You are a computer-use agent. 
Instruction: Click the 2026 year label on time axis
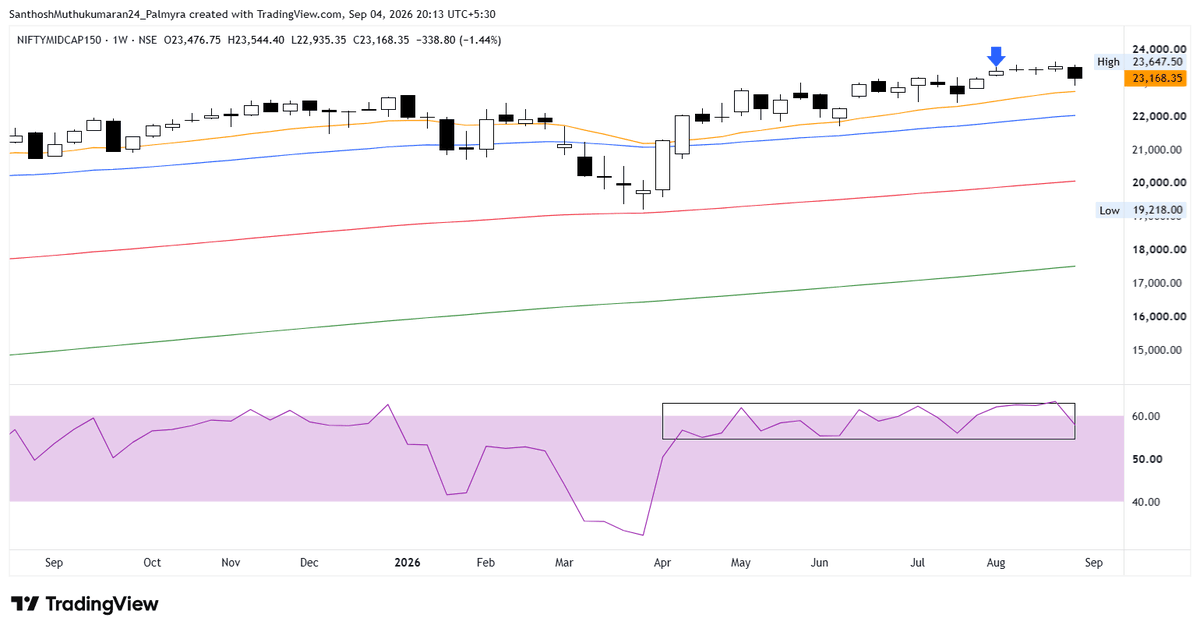[x=407, y=563]
